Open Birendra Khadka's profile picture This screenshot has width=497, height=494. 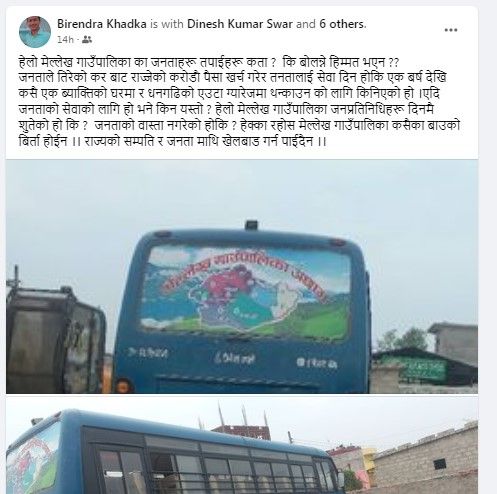pos(35,32)
